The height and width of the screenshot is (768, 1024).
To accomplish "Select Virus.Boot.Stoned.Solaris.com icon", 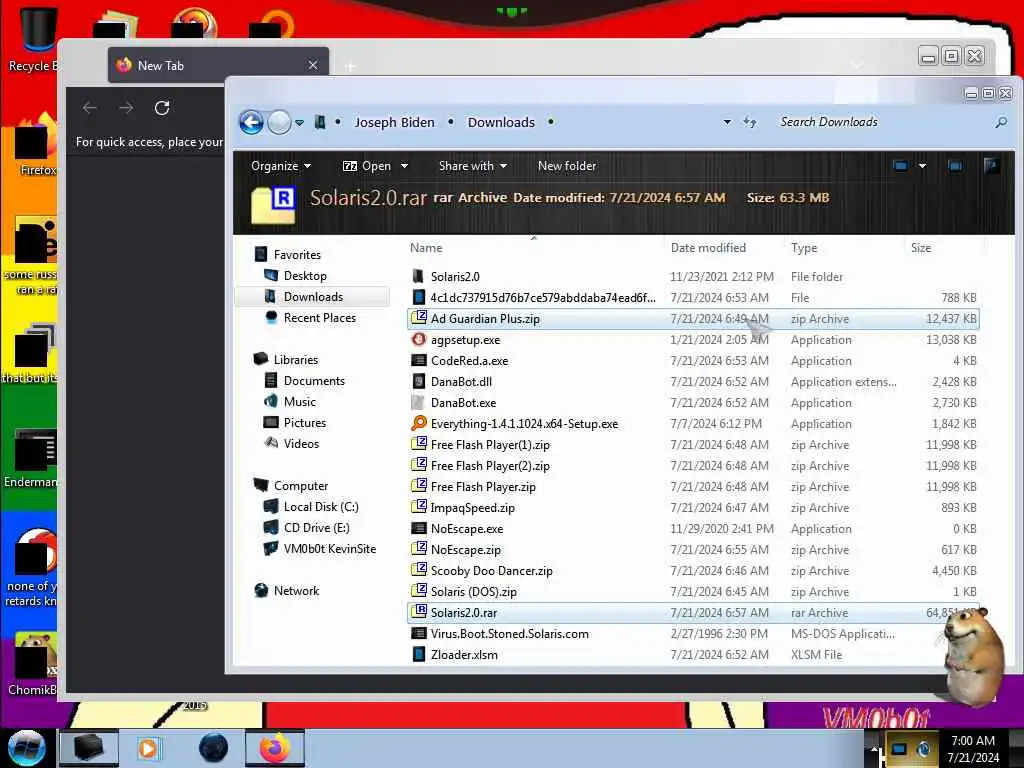I will (x=419, y=633).
